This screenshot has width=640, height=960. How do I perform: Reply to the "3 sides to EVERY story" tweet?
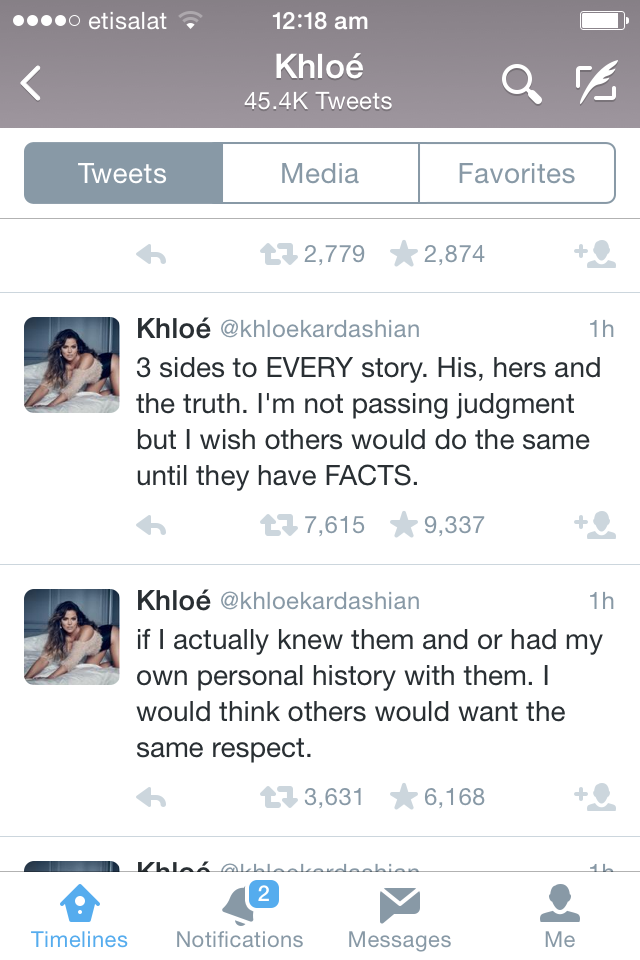click(x=151, y=525)
